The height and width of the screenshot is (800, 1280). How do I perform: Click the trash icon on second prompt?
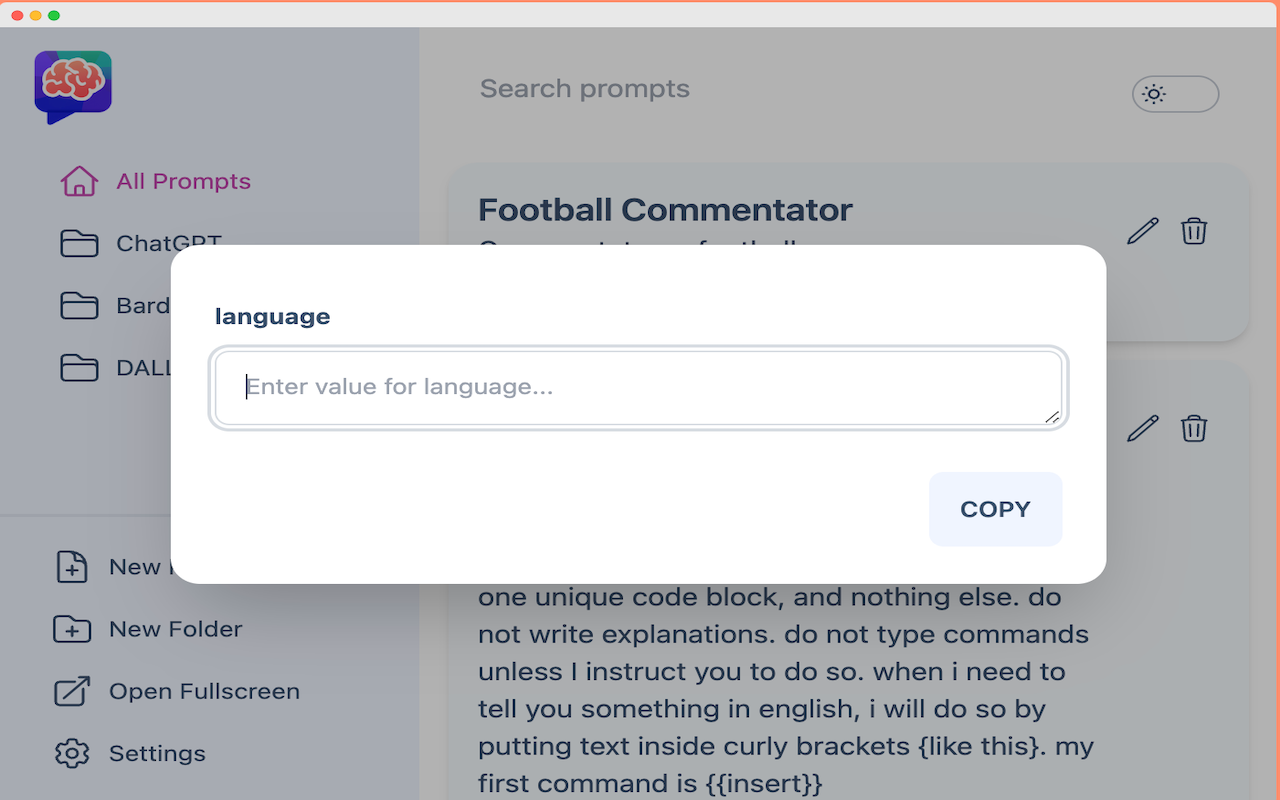point(1194,429)
